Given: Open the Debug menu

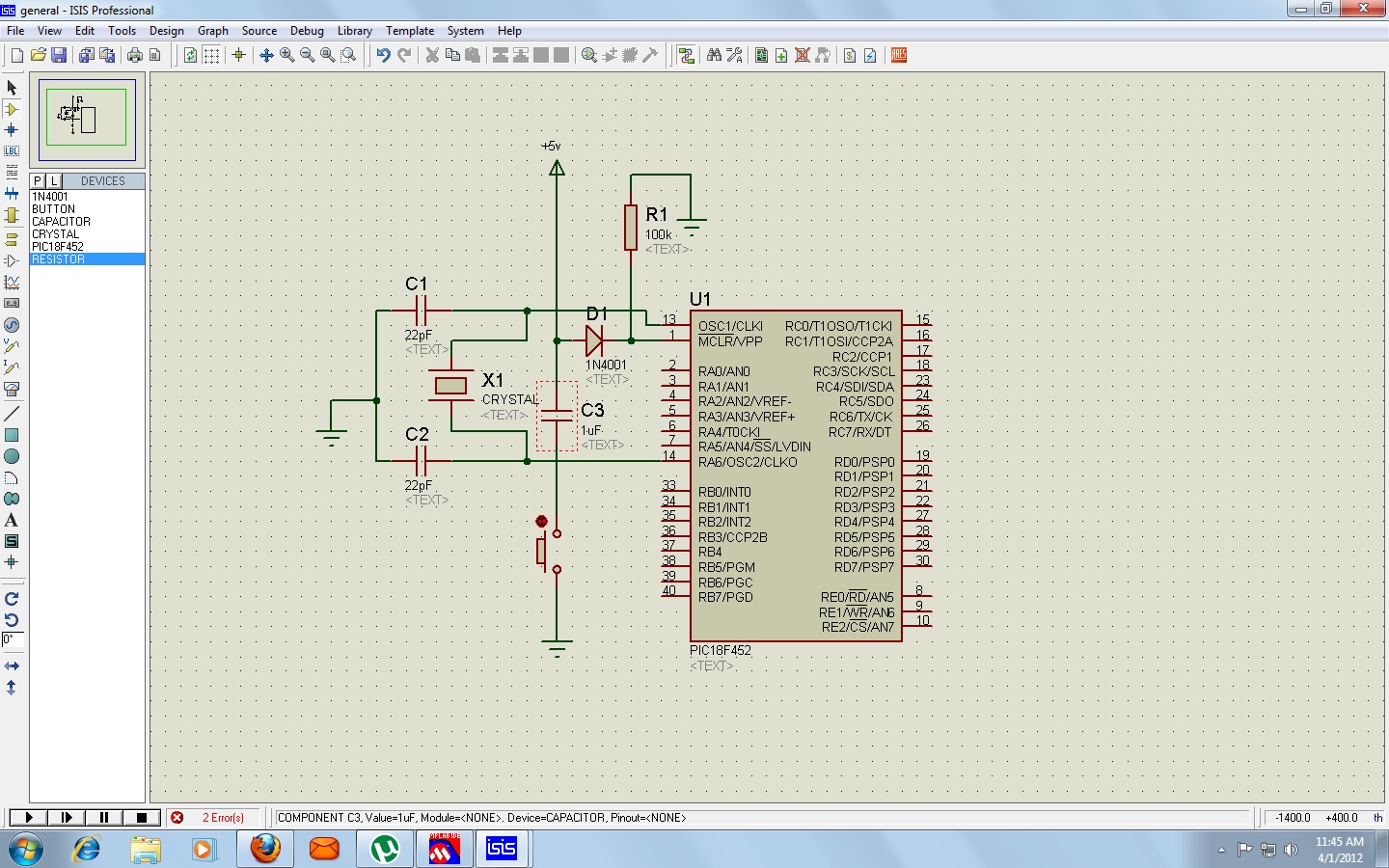Looking at the screenshot, I should point(307,31).
